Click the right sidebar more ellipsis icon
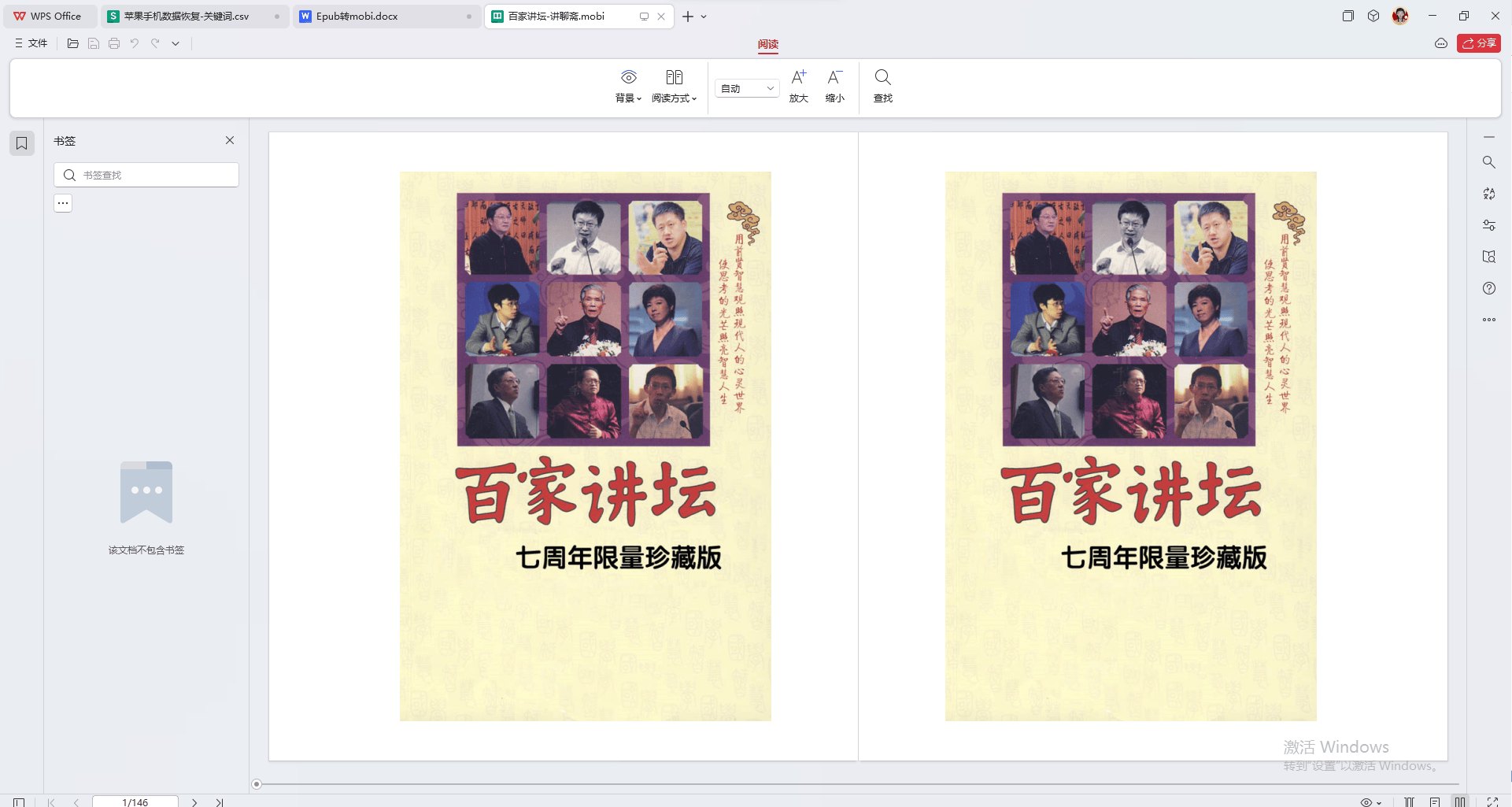Screen dimensions: 1512x807 coord(1489,320)
